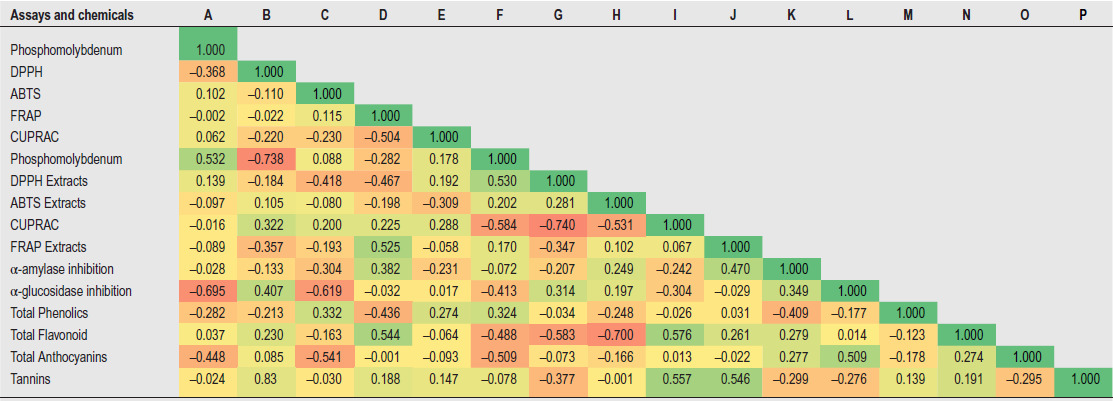The height and width of the screenshot is (401, 1113).
Task: Click the Tannins row label
Action: pos(32,379)
